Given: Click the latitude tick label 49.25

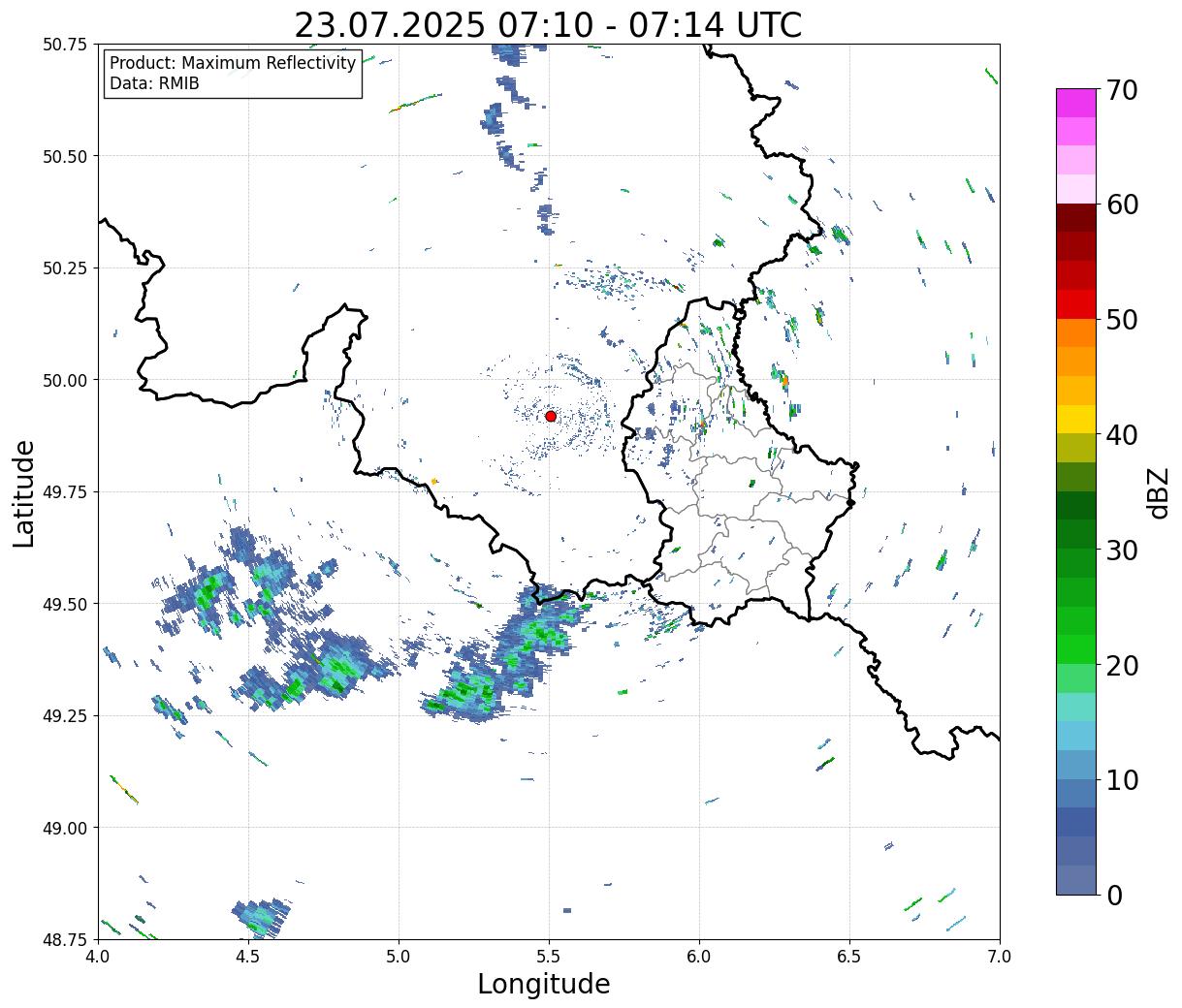Looking at the screenshot, I should pyautogui.click(x=65, y=716).
